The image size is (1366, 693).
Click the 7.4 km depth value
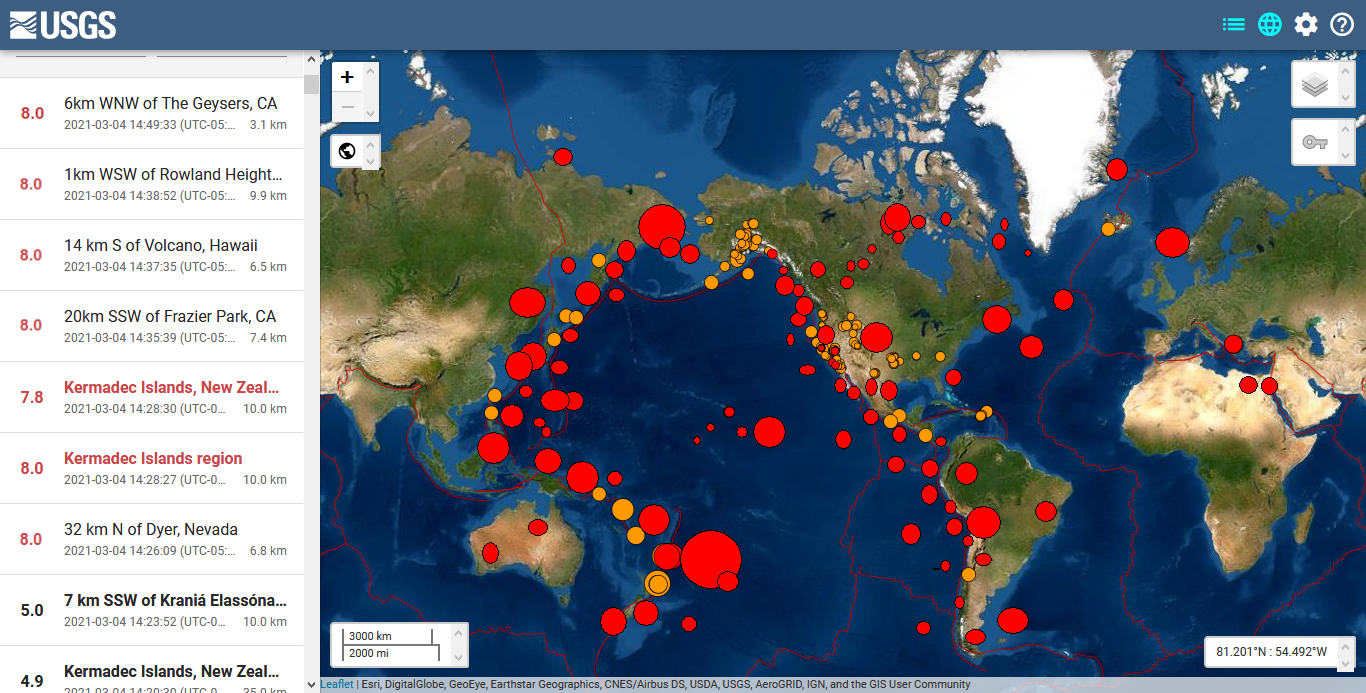point(268,338)
